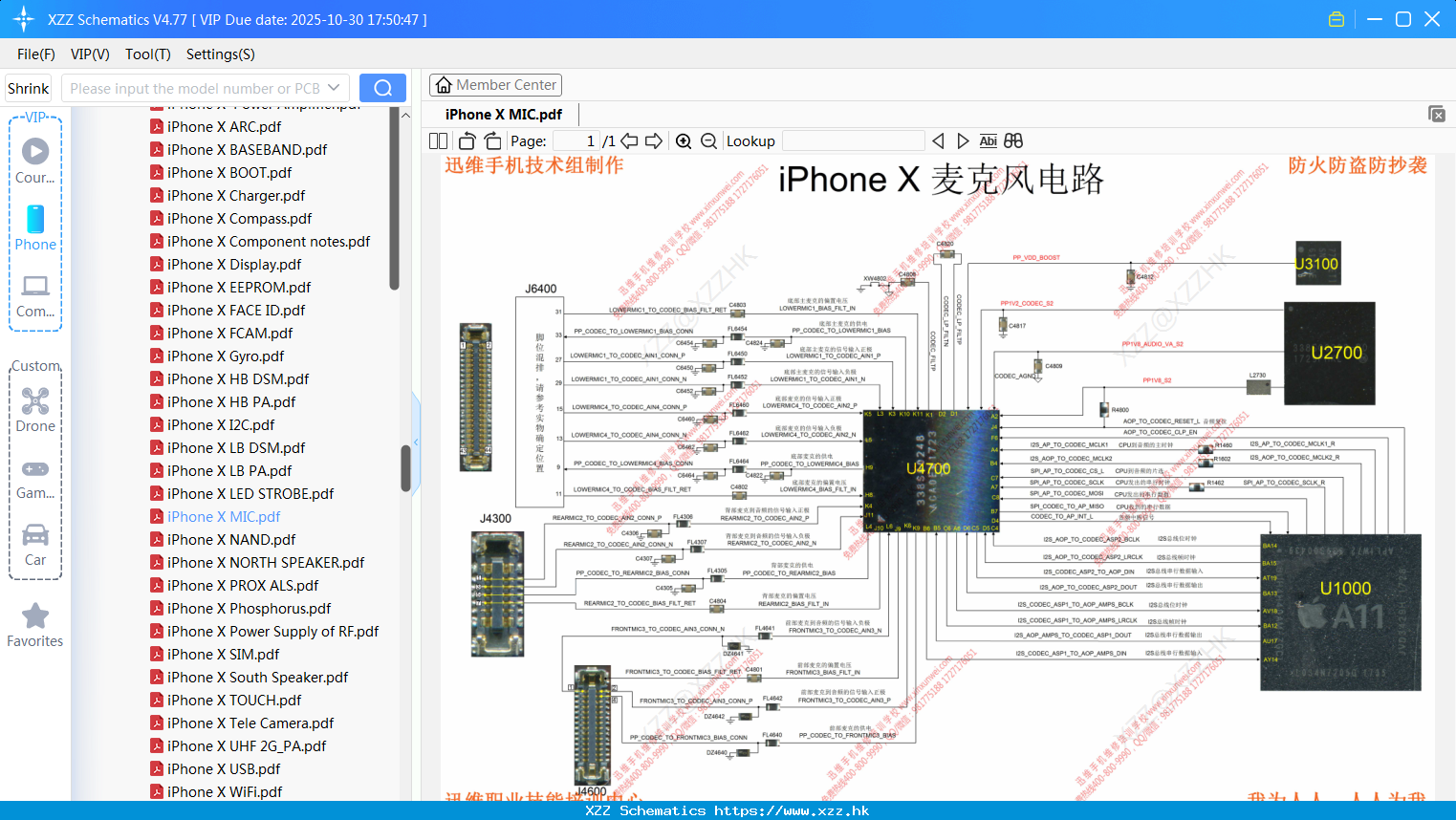Select iPhone X MIC.pdf in file list
Image resolution: width=1456 pixels, height=820 pixels.
tap(224, 516)
